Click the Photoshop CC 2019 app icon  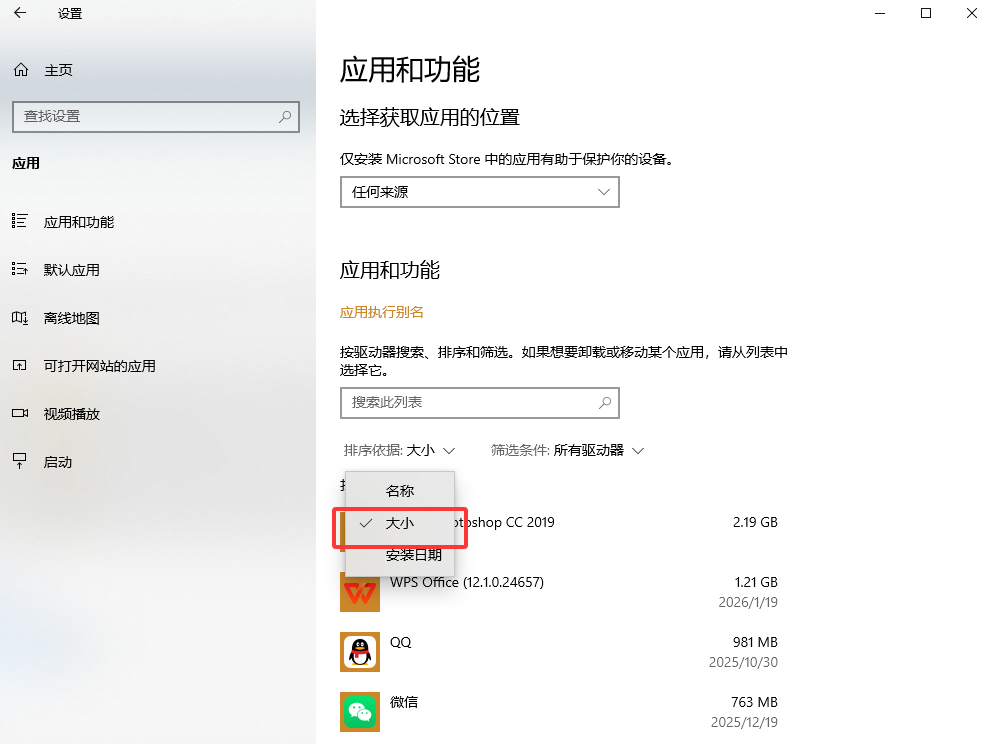[360, 522]
